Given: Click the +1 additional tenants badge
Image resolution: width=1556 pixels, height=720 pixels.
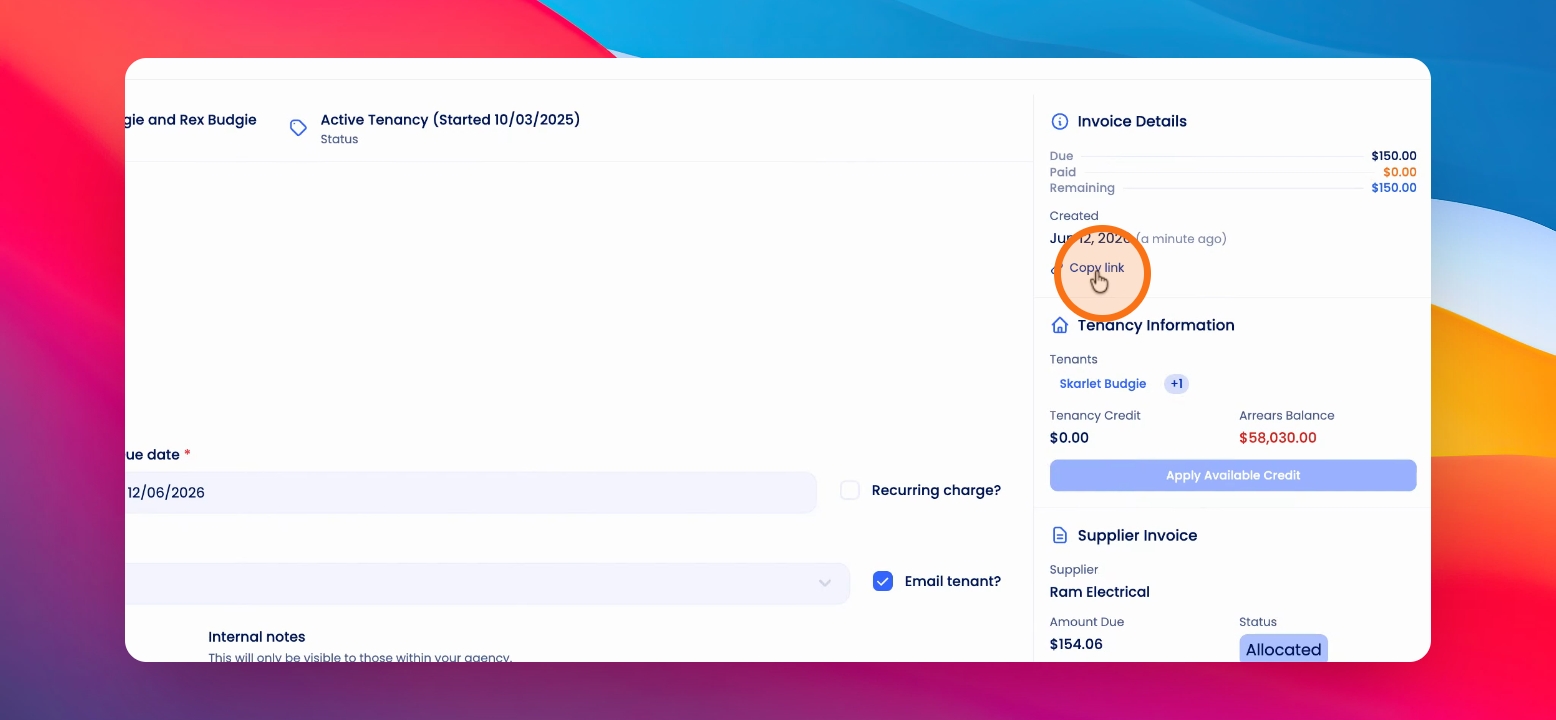Looking at the screenshot, I should (1176, 384).
